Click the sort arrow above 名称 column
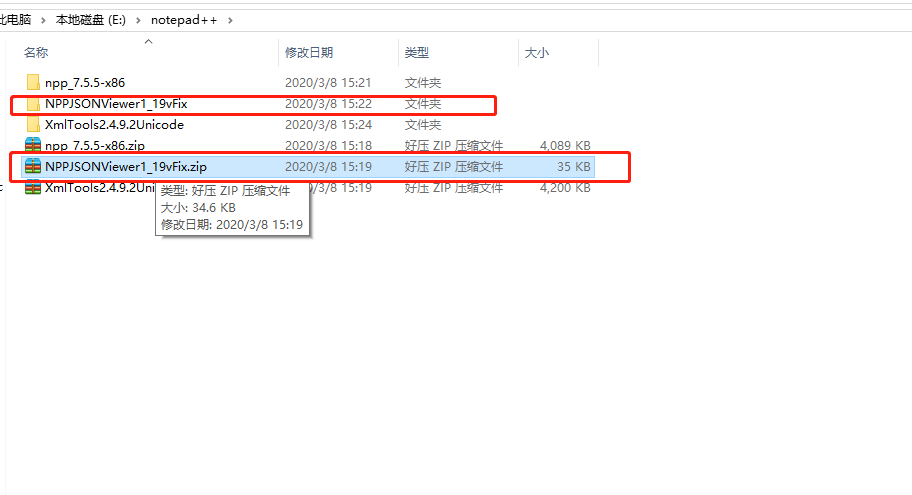Image resolution: width=912 pixels, height=495 pixels. tap(148, 41)
